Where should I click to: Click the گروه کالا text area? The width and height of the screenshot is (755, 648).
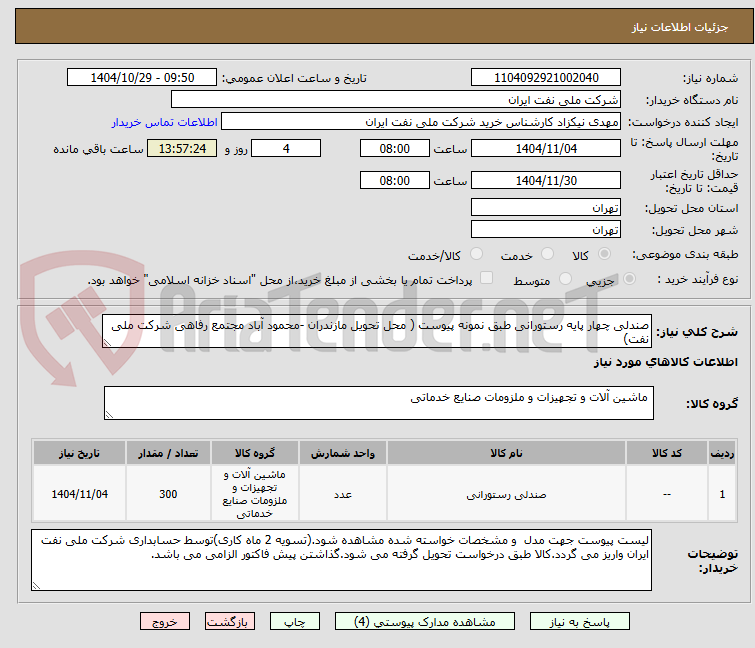pos(379,403)
